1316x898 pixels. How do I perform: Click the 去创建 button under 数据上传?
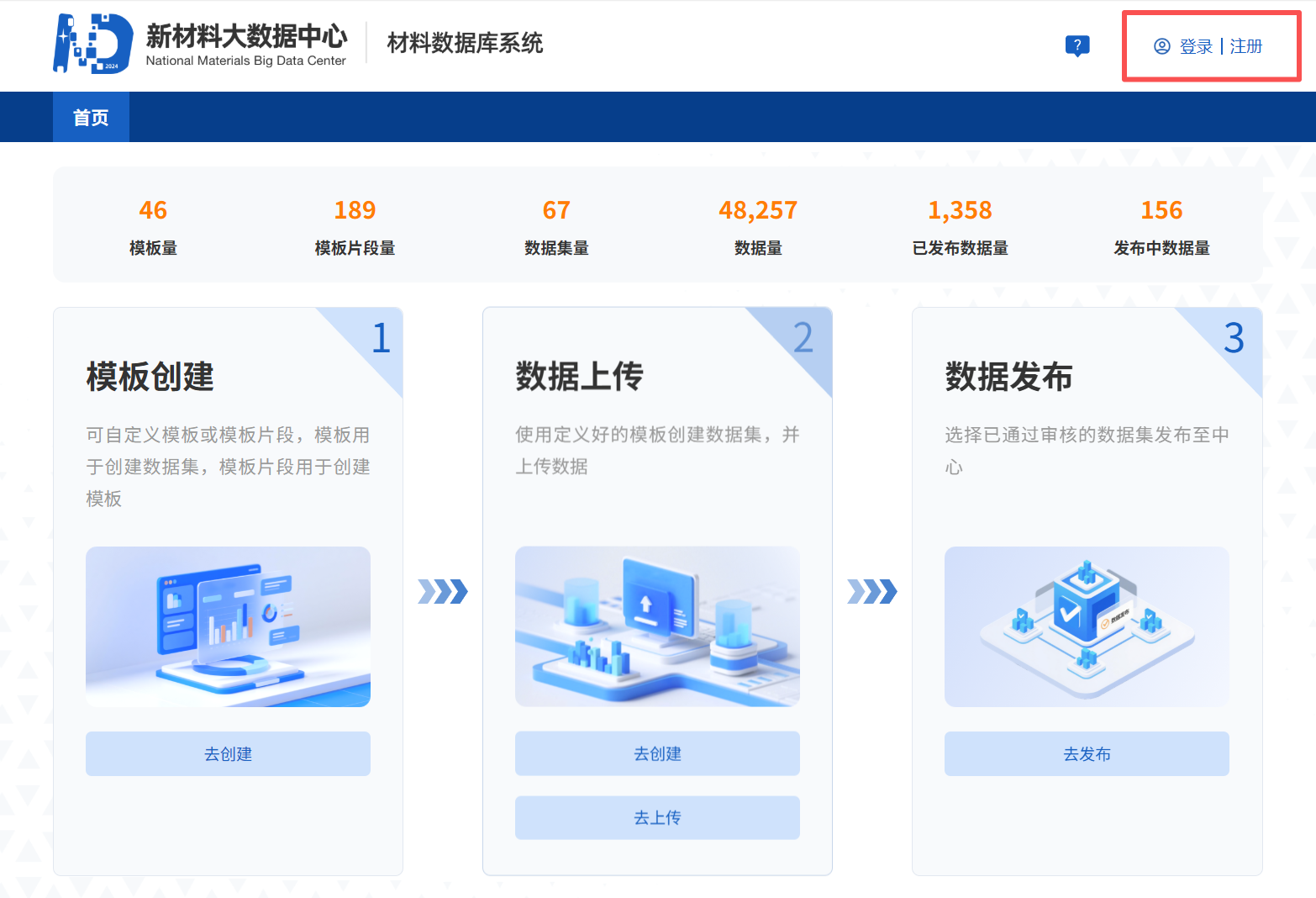pos(657,753)
